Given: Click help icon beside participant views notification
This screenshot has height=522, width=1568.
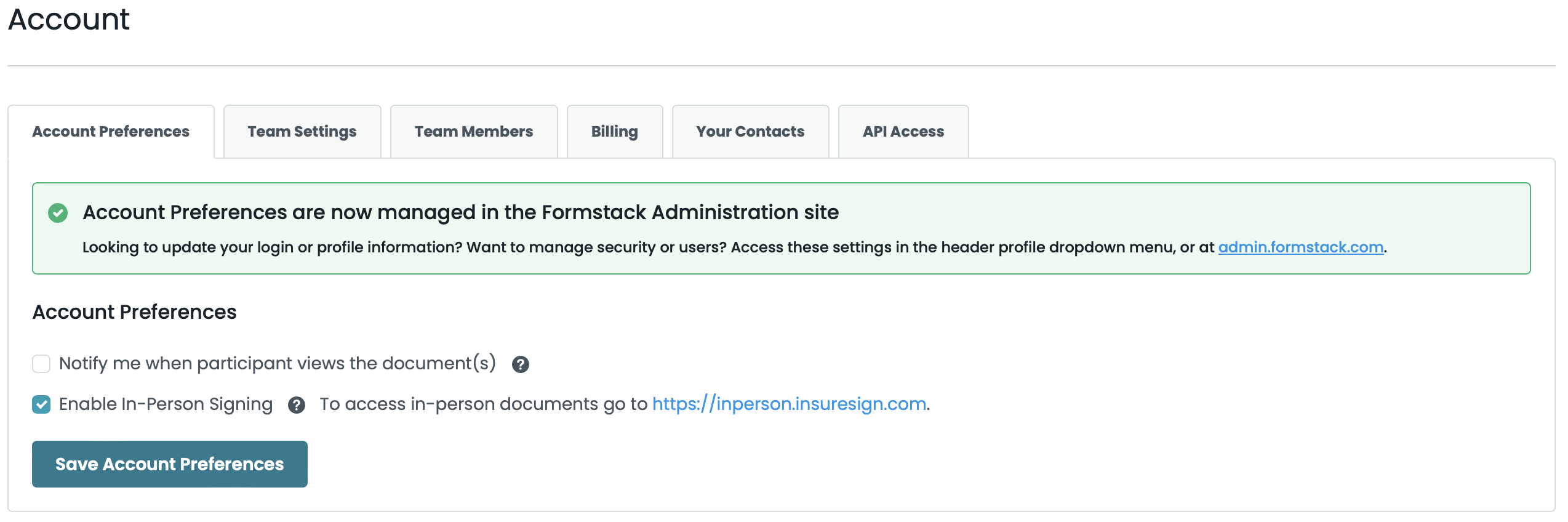Looking at the screenshot, I should coord(520,364).
